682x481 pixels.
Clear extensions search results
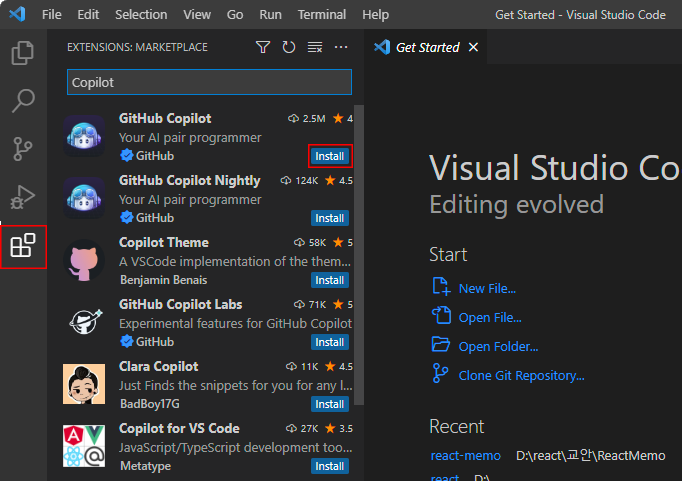click(x=315, y=47)
